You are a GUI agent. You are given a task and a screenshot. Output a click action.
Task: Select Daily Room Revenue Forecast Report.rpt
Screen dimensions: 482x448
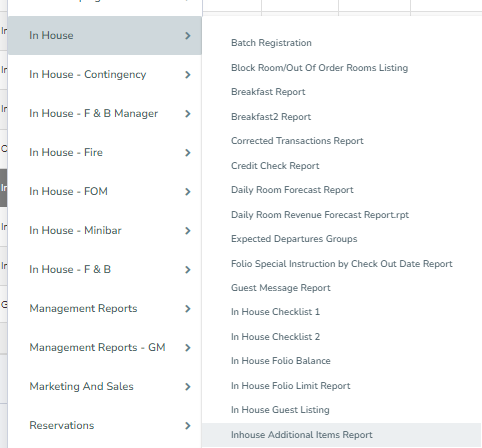[320, 215]
